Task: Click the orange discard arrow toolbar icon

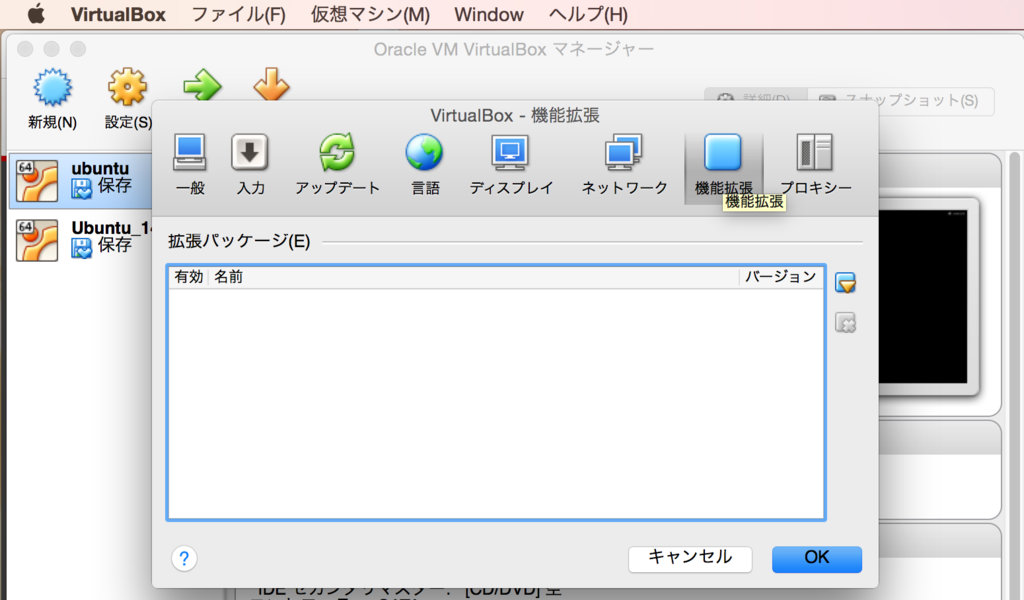Action: [x=271, y=84]
